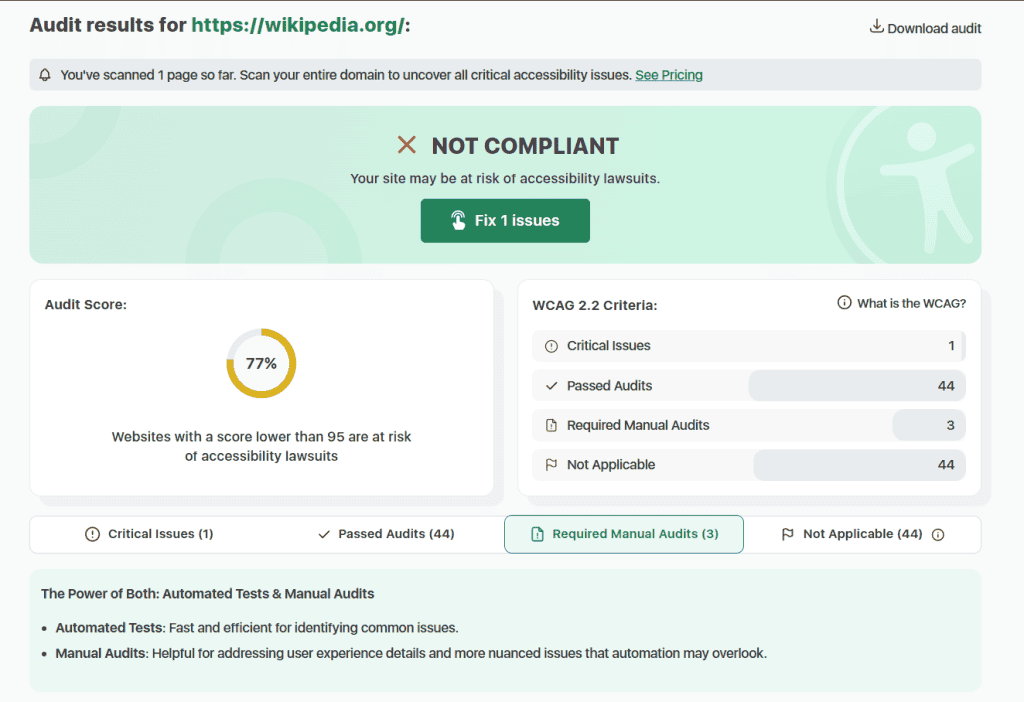
Task: Select the Required Manual Audits (3) tab
Action: click(624, 534)
